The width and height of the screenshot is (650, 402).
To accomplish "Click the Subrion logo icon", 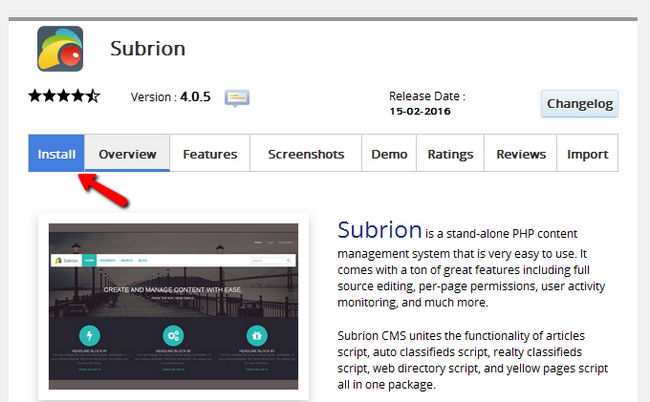I will point(60,49).
